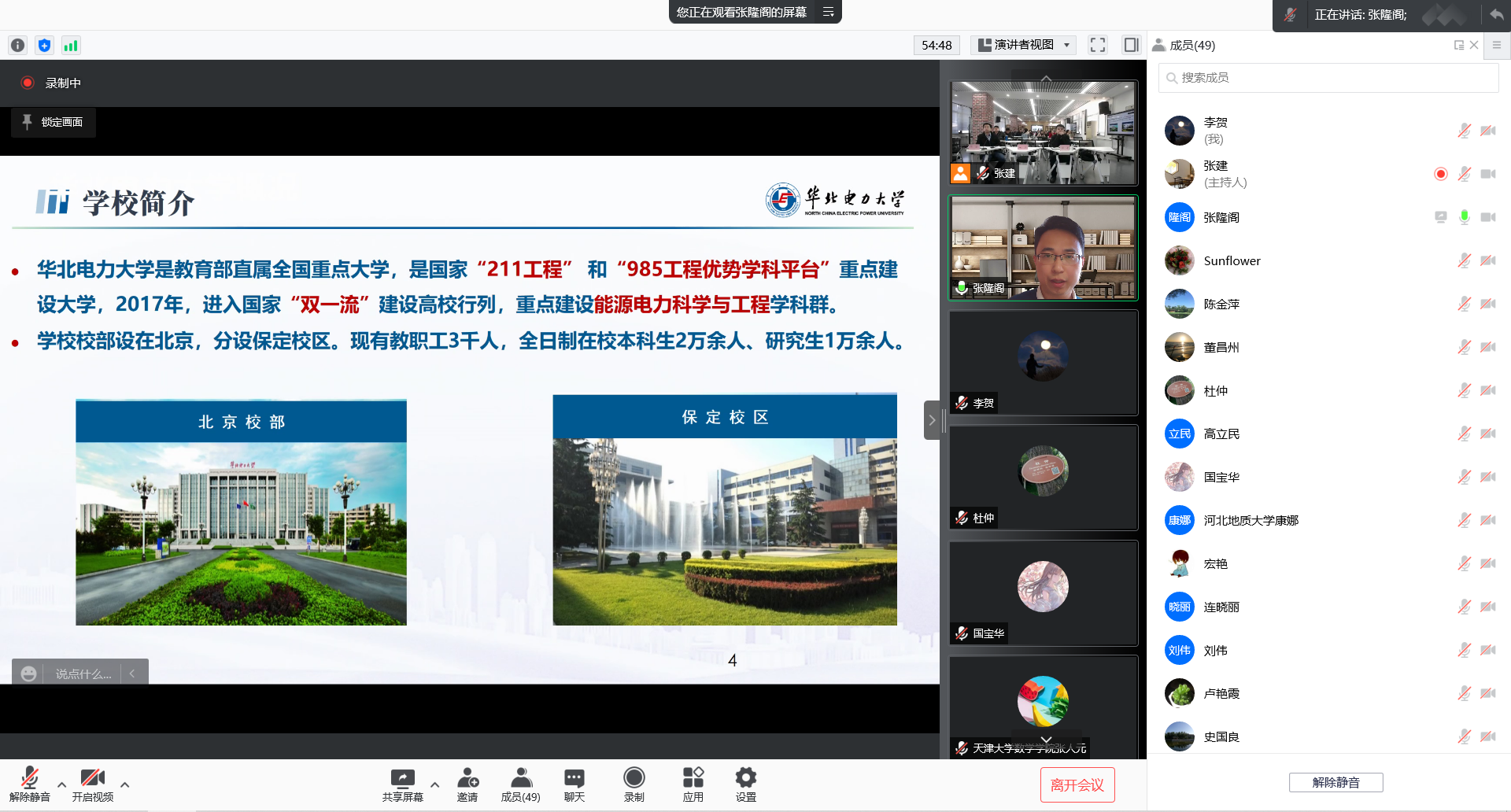
Task: Click the search members field
Action: tap(1328, 78)
